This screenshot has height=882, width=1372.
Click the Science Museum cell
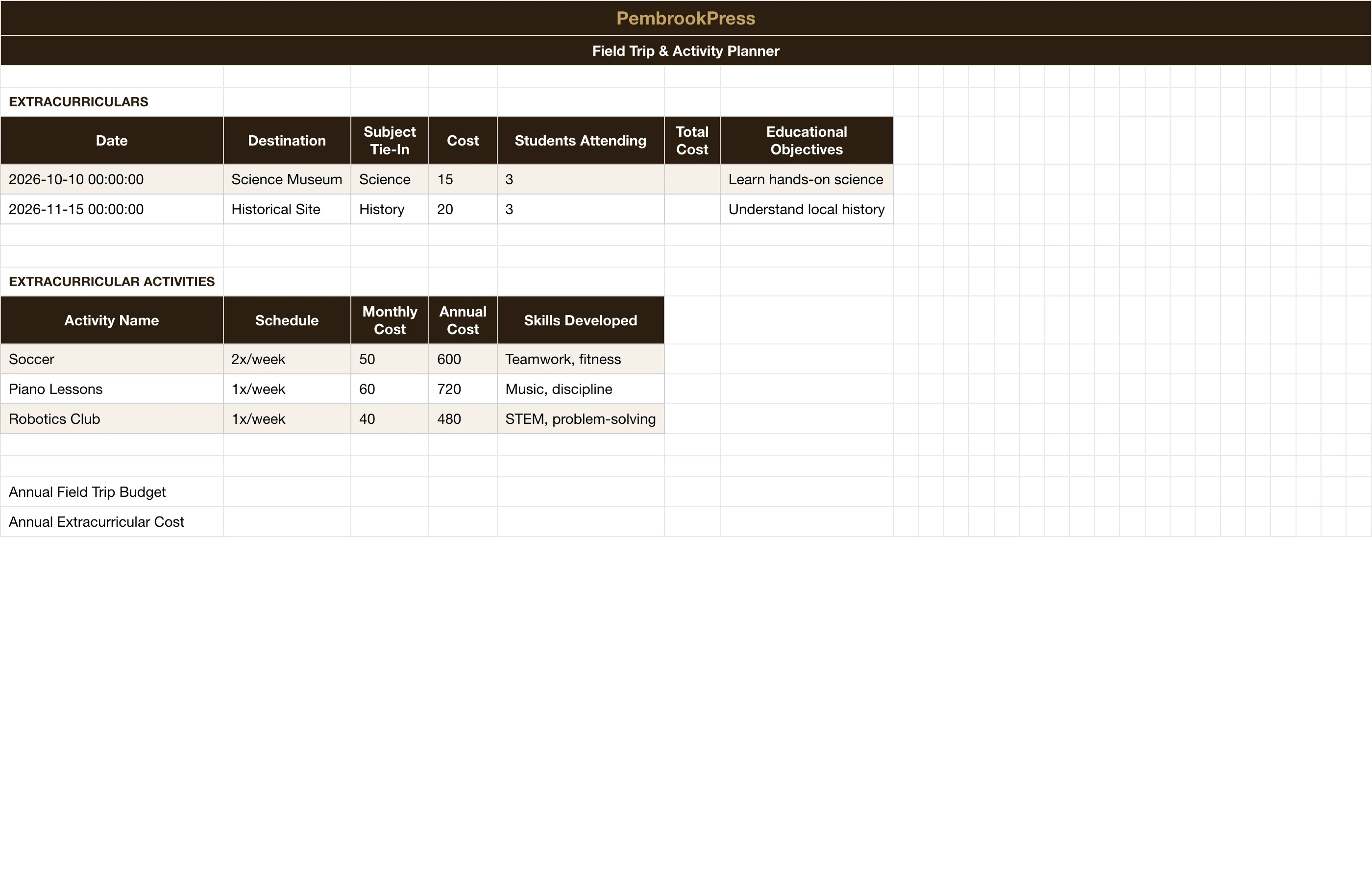287,179
